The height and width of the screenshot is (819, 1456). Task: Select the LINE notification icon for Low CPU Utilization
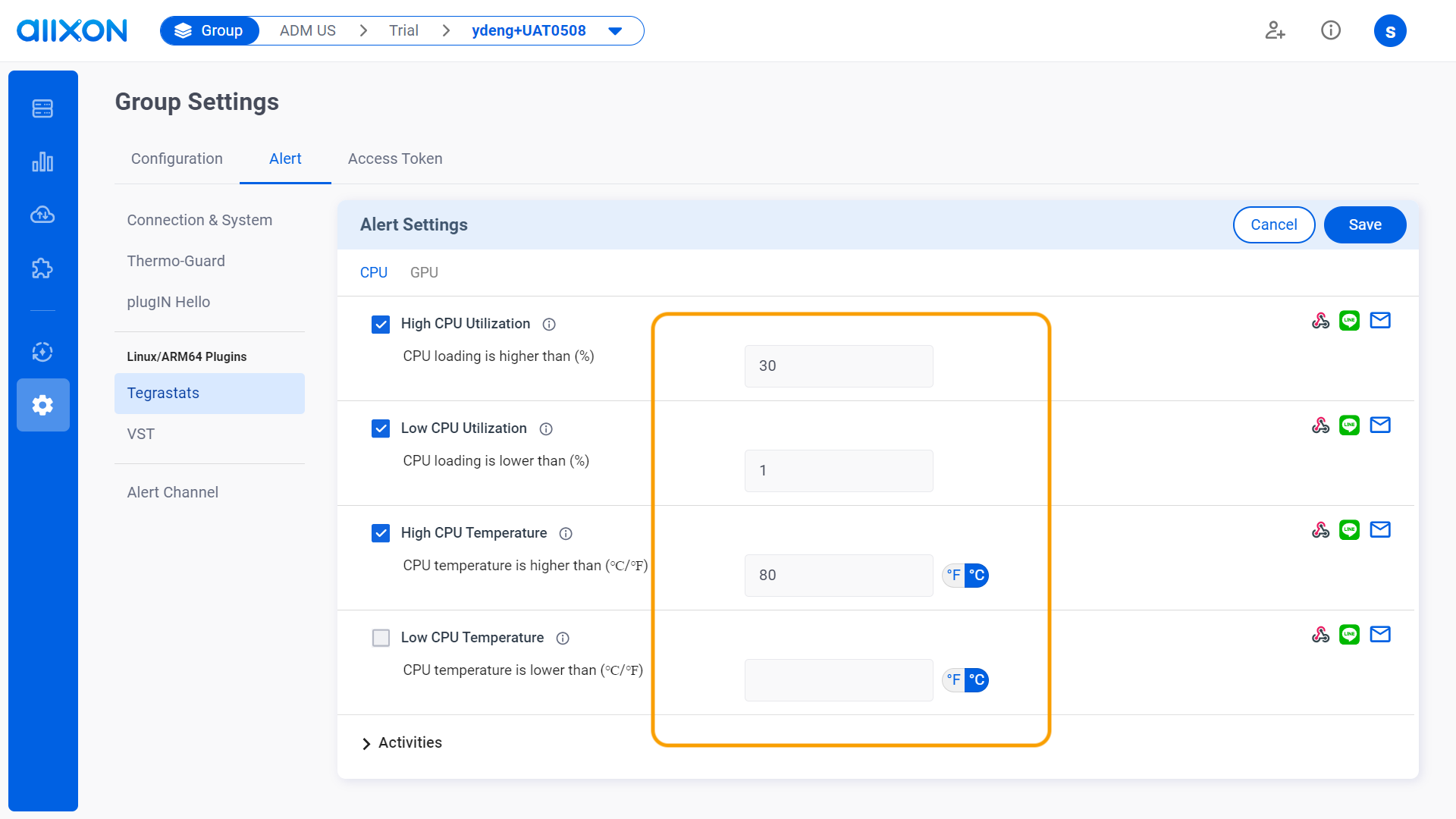pos(1350,425)
